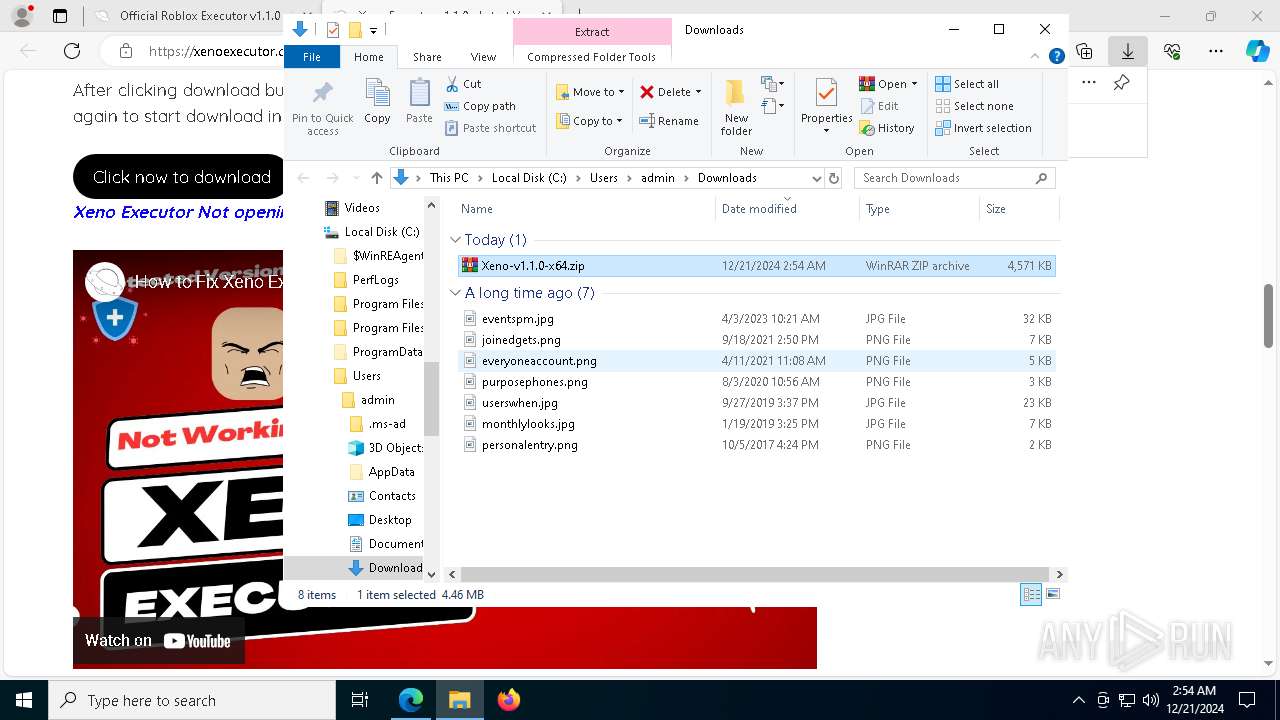Screen dimensions: 1280x720
Task: Switch to the View ribbon tab
Action: click(483, 57)
